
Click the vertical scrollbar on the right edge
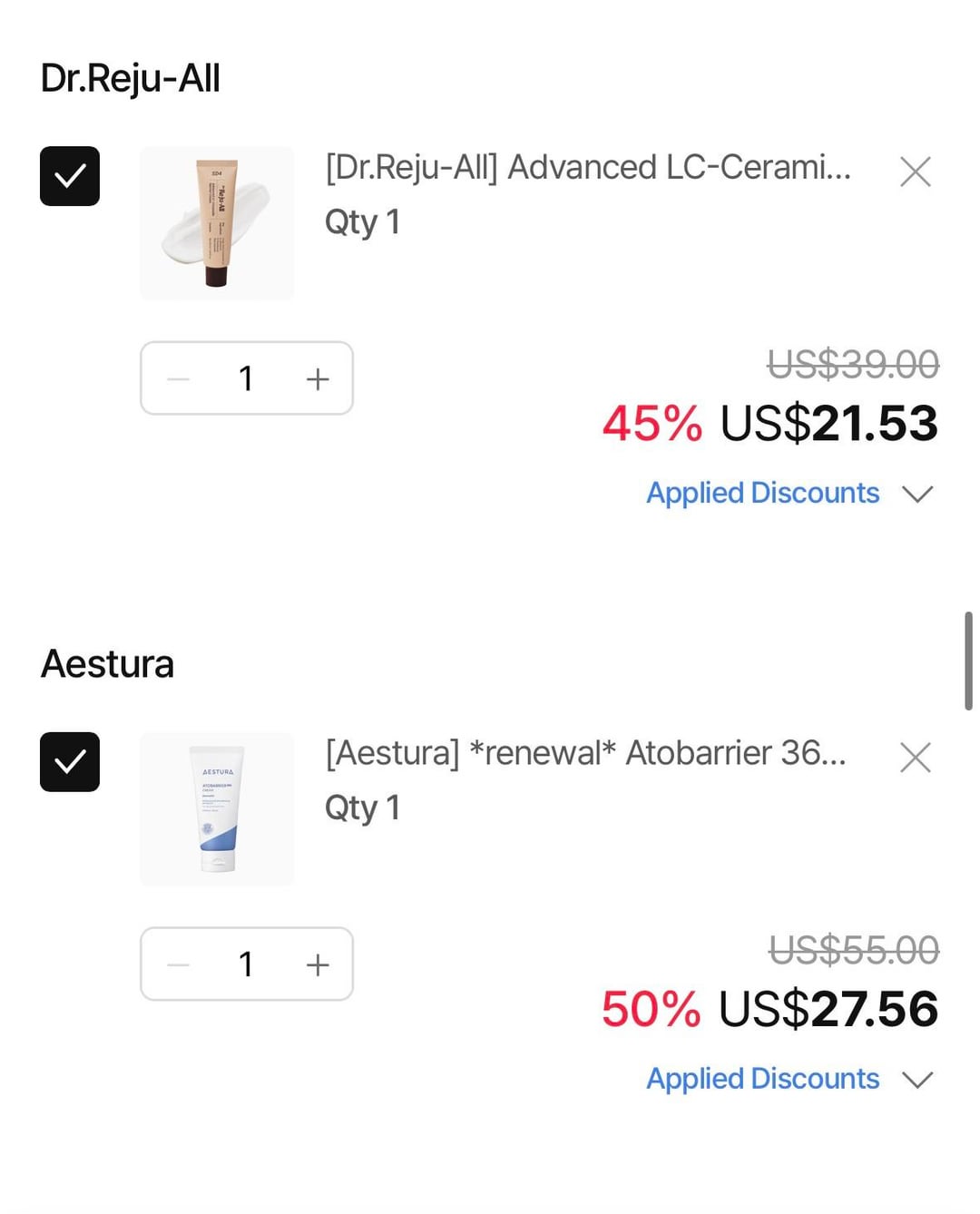[968, 661]
